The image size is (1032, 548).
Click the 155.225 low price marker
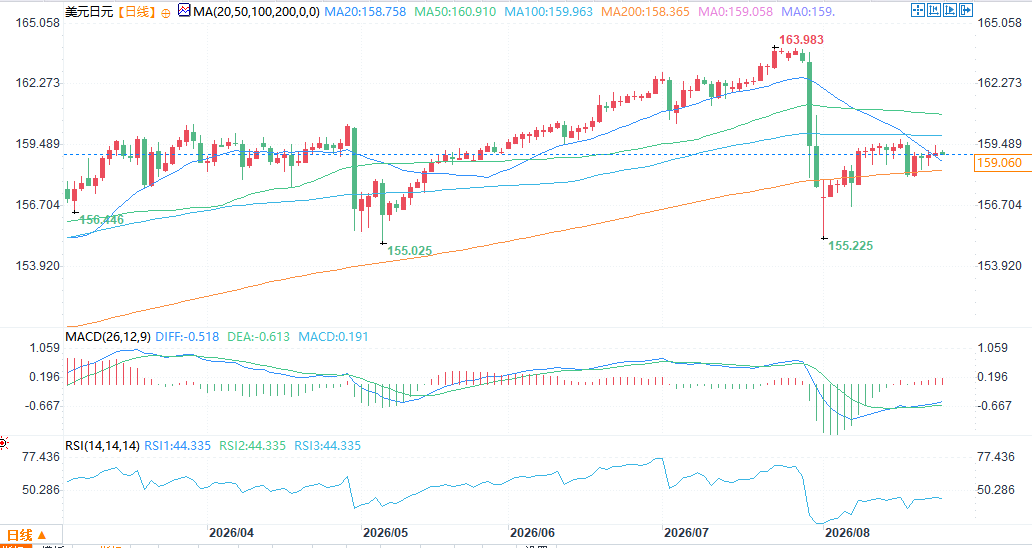coord(850,246)
